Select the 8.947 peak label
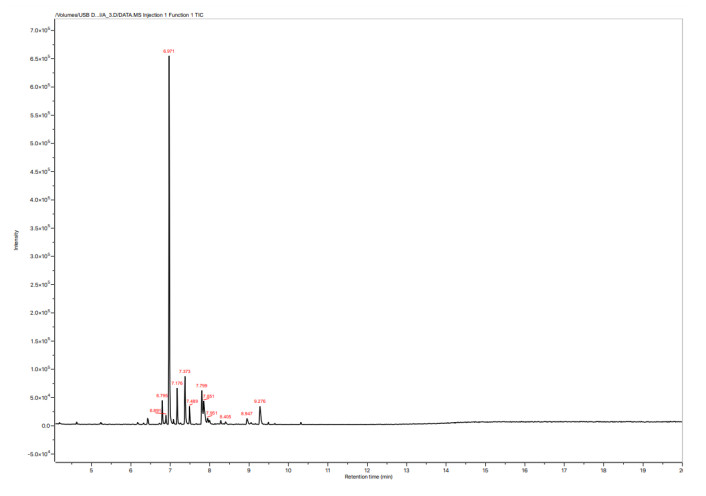This screenshot has width=706, height=496. (247, 413)
